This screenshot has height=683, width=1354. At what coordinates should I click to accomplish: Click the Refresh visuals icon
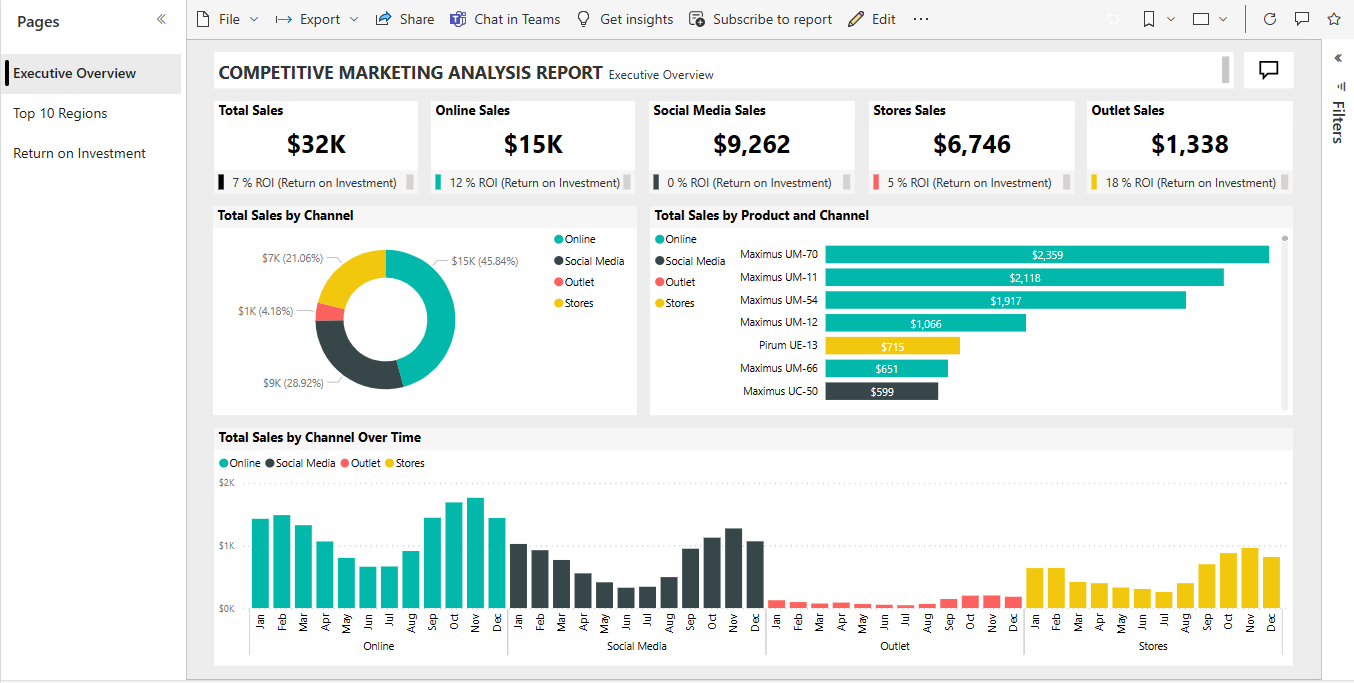click(1269, 19)
